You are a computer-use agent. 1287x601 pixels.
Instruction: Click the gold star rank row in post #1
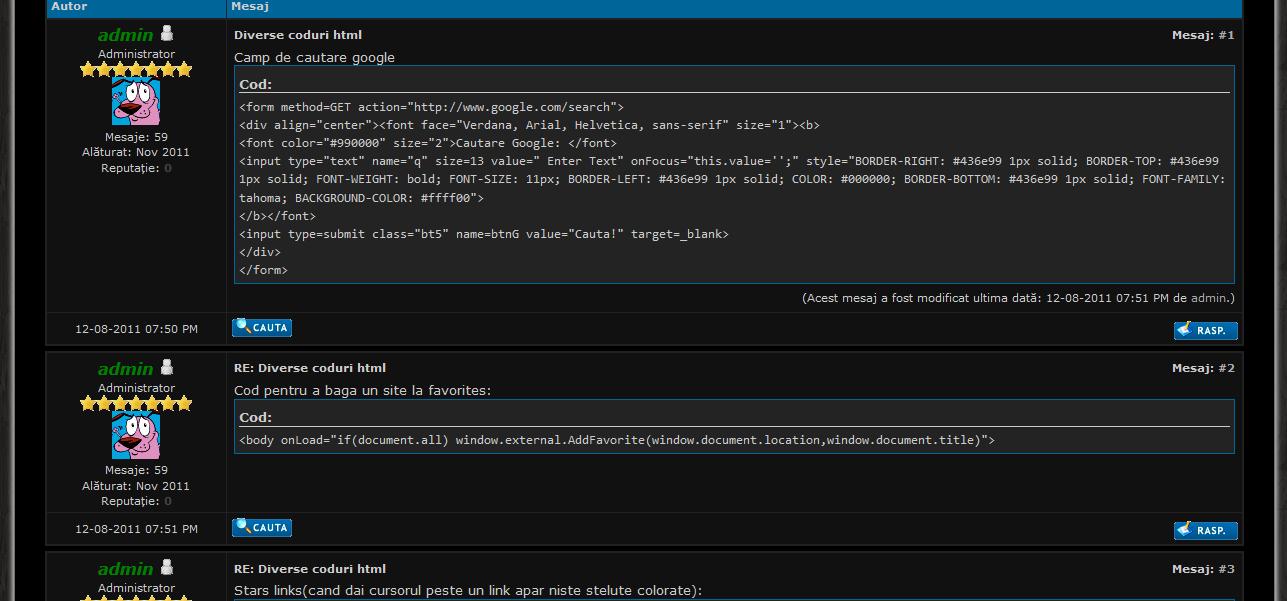(136, 70)
